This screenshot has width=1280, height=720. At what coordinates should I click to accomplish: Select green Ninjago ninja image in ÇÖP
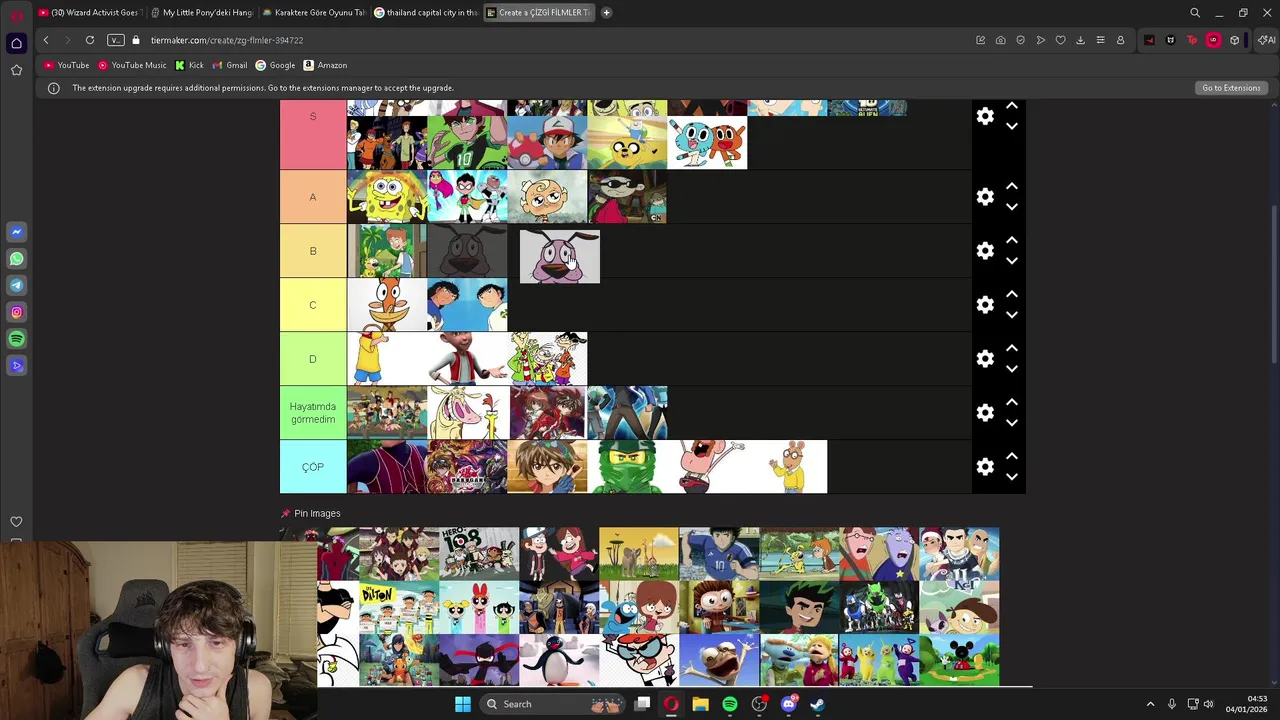[627, 467]
